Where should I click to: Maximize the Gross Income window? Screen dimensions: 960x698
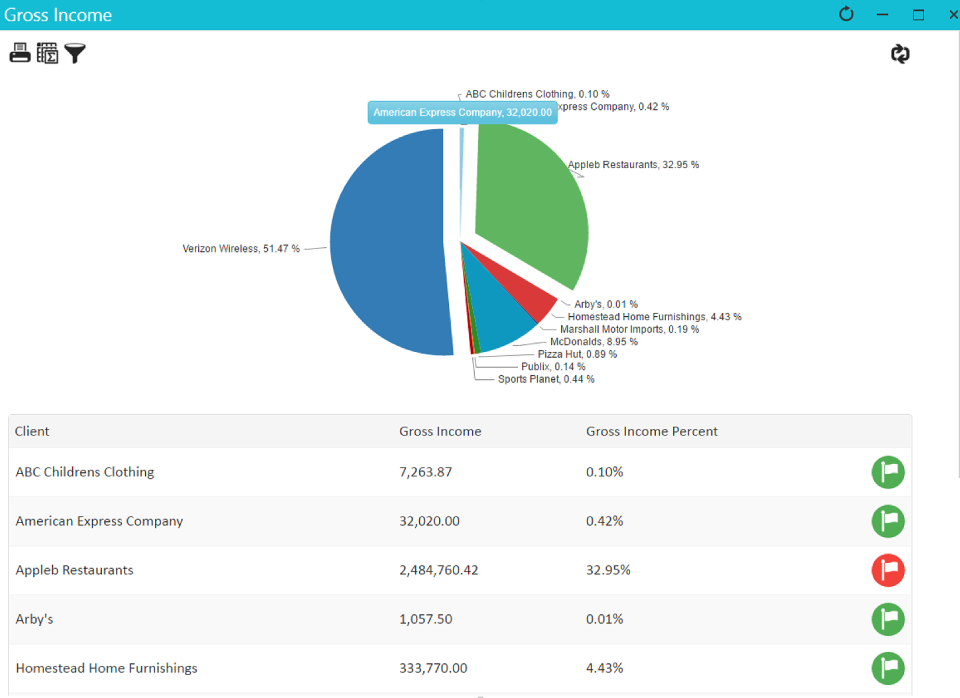(x=918, y=14)
